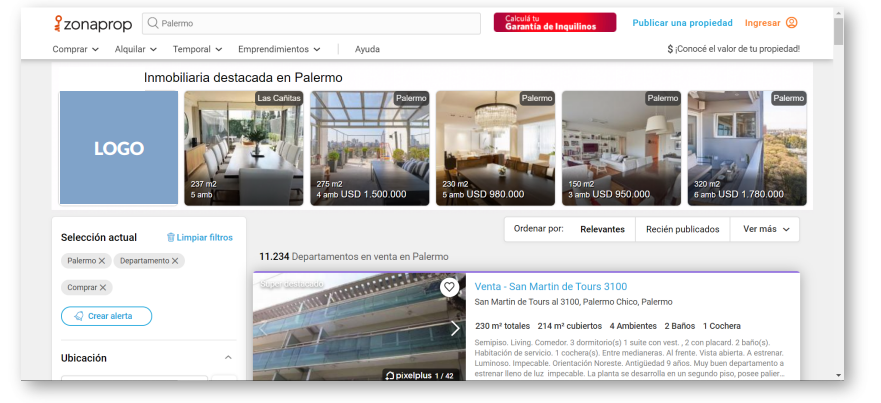Open the Emprendimientos dropdown menu

coord(279,49)
